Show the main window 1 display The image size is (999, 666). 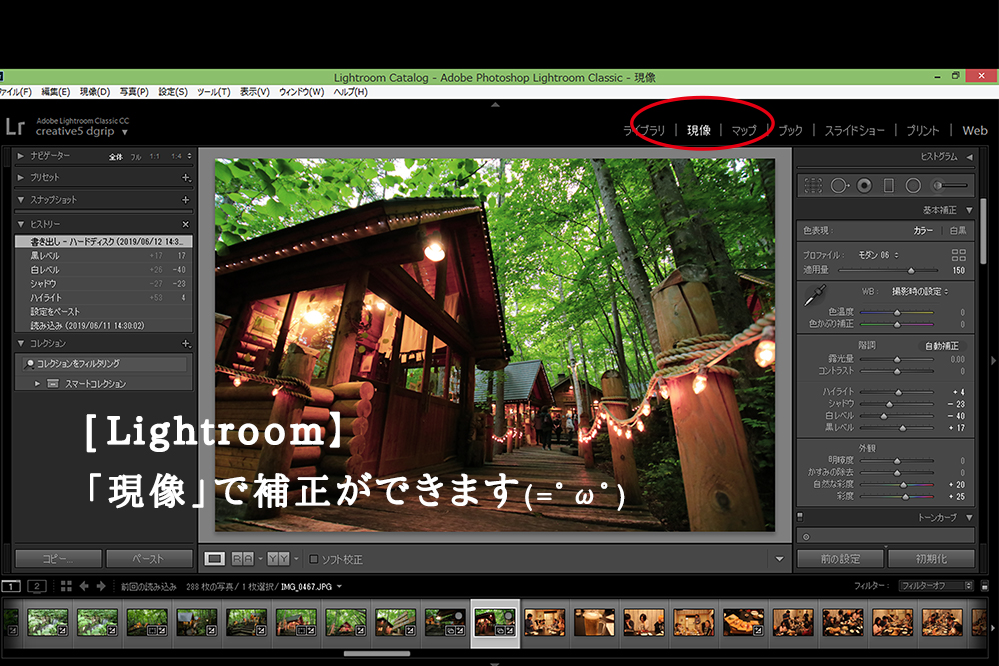[11, 586]
